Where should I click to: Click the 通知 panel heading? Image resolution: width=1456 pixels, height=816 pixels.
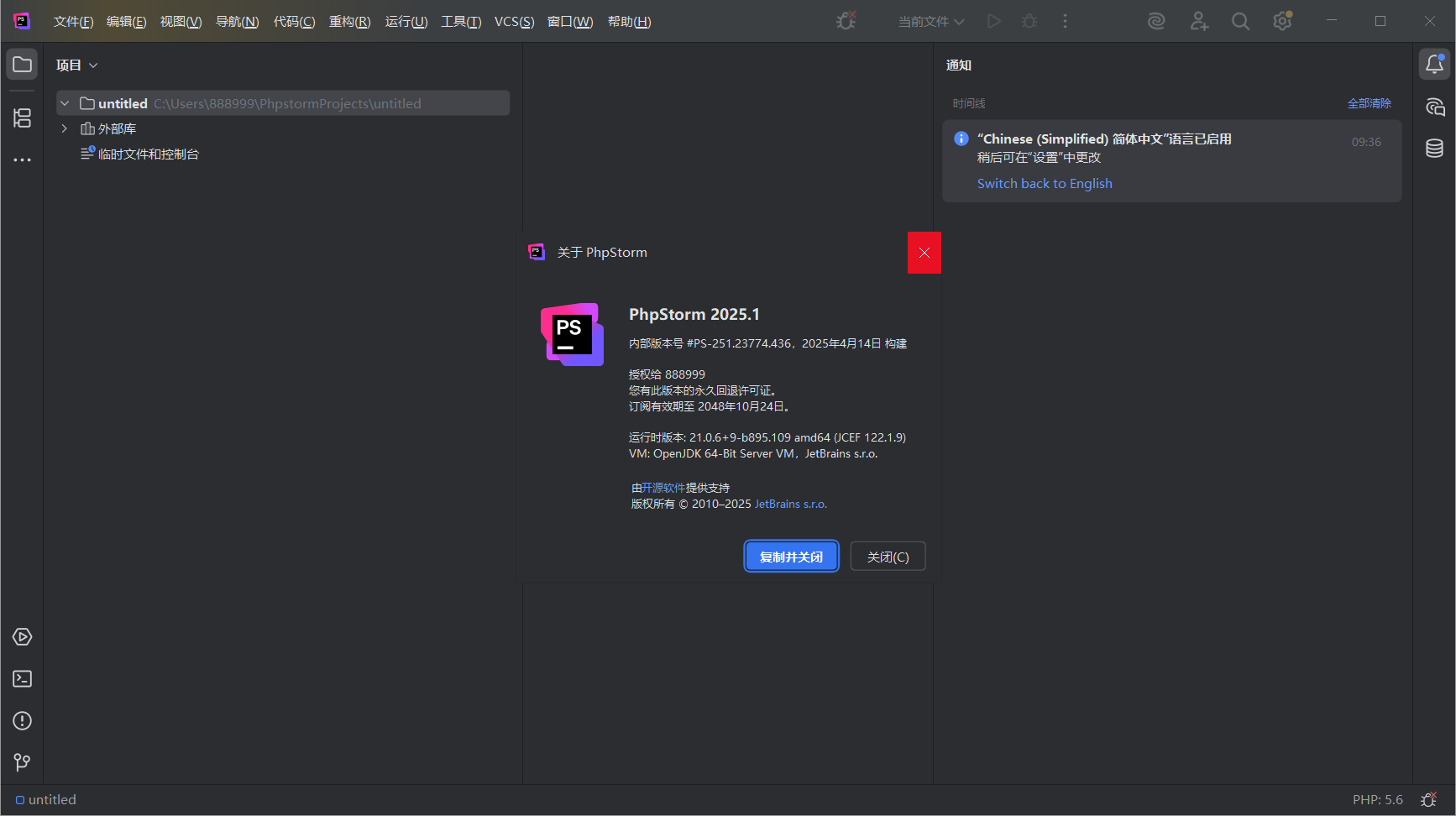pyautogui.click(x=959, y=65)
